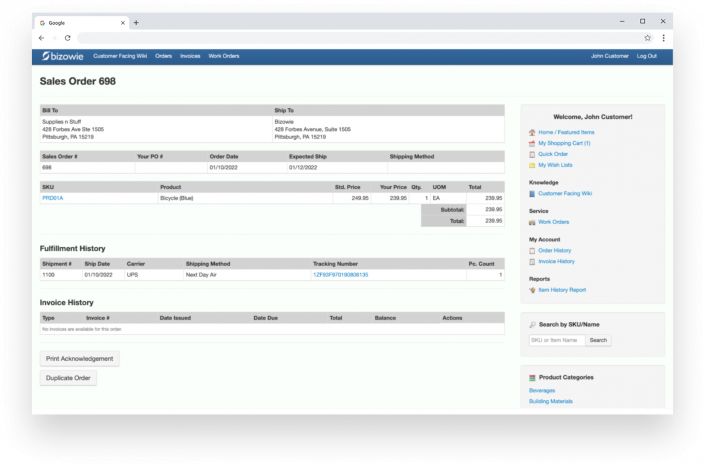
Task: Open the Orders menu item
Action: tap(164, 56)
